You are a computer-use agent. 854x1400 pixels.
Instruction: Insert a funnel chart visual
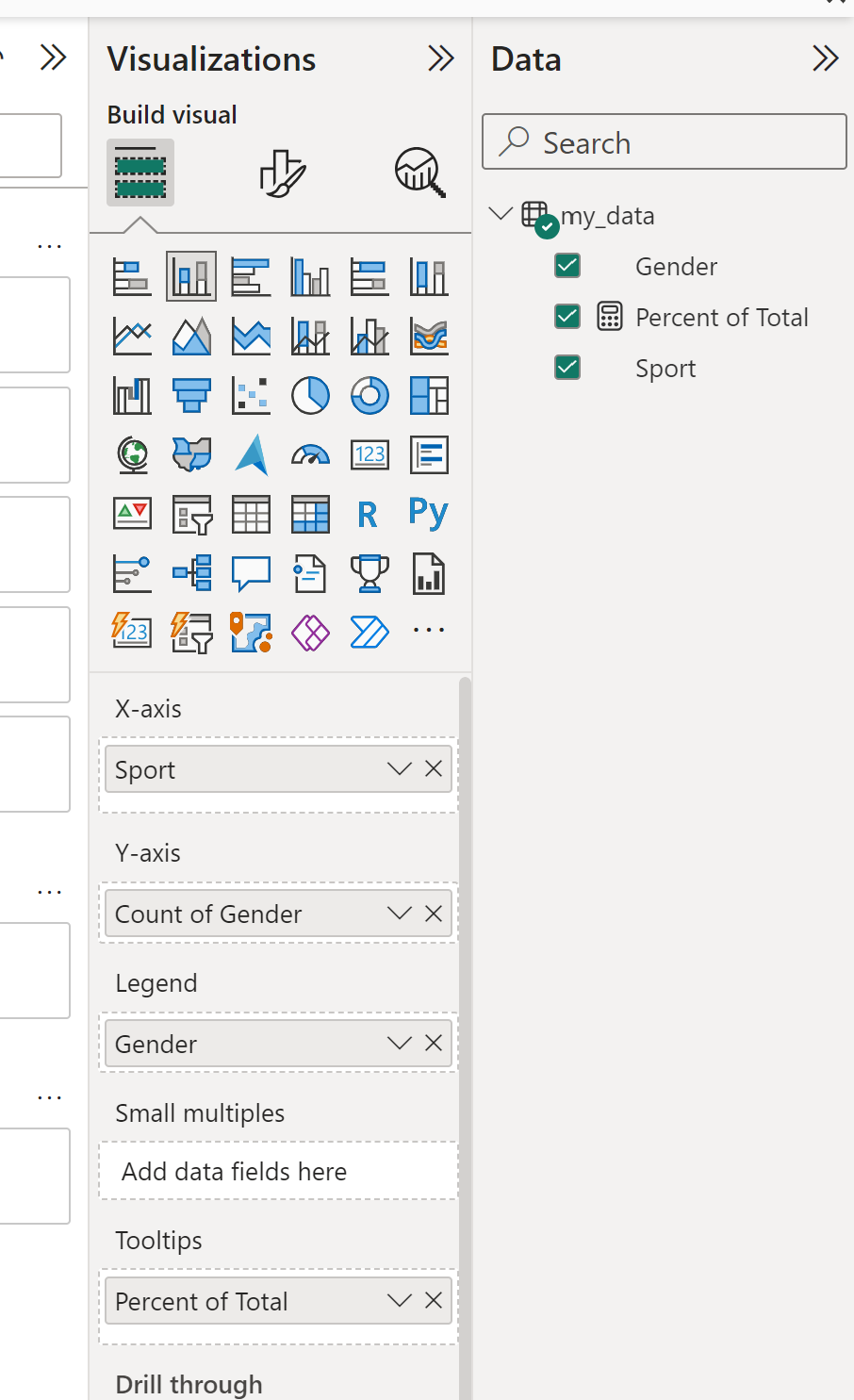(191, 396)
